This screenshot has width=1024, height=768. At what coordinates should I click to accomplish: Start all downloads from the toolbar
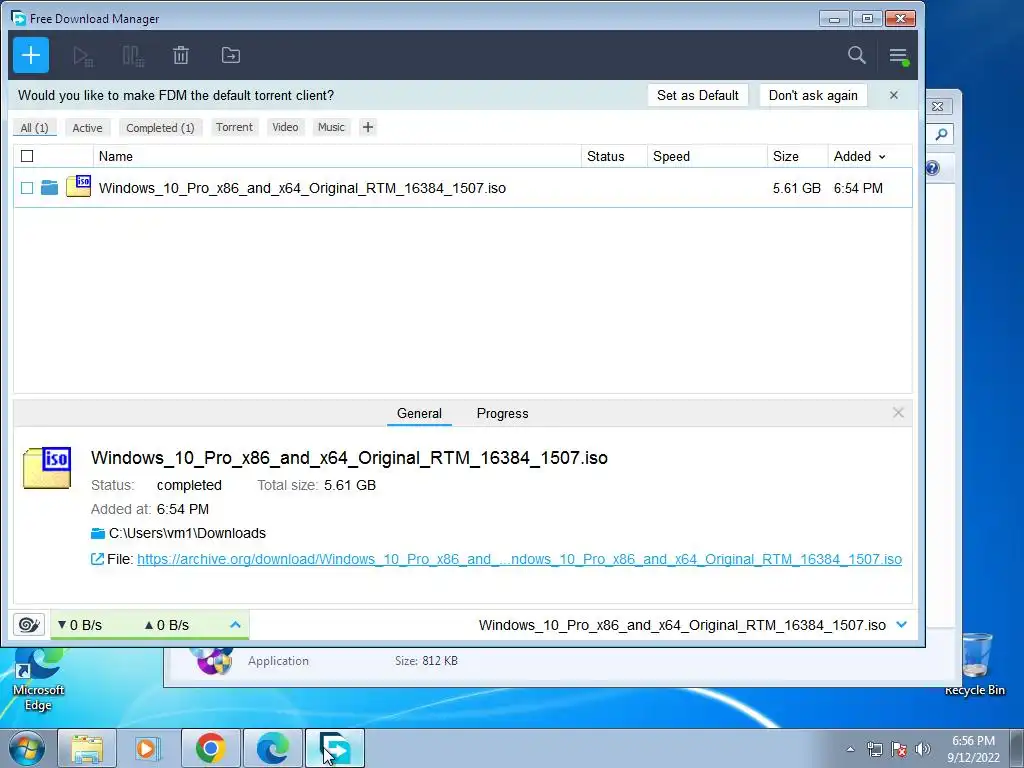[83, 56]
